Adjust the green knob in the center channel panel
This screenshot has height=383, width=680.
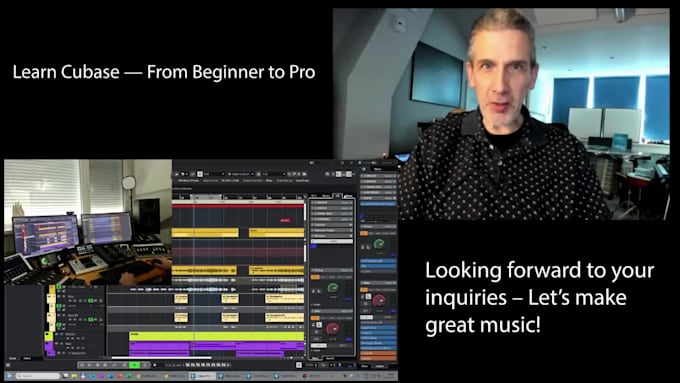pyautogui.click(x=333, y=287)
